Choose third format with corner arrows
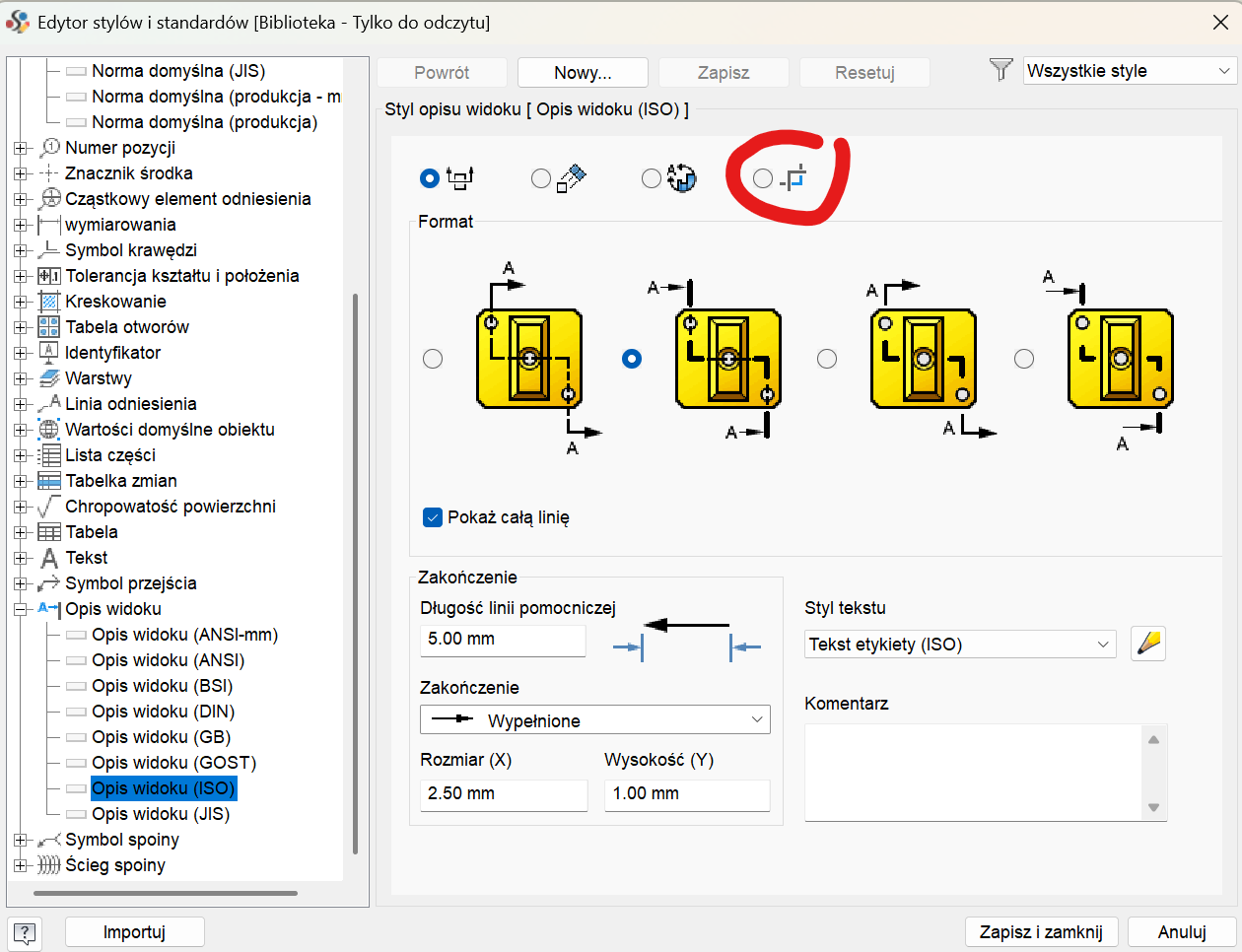 tap(827, 359)
